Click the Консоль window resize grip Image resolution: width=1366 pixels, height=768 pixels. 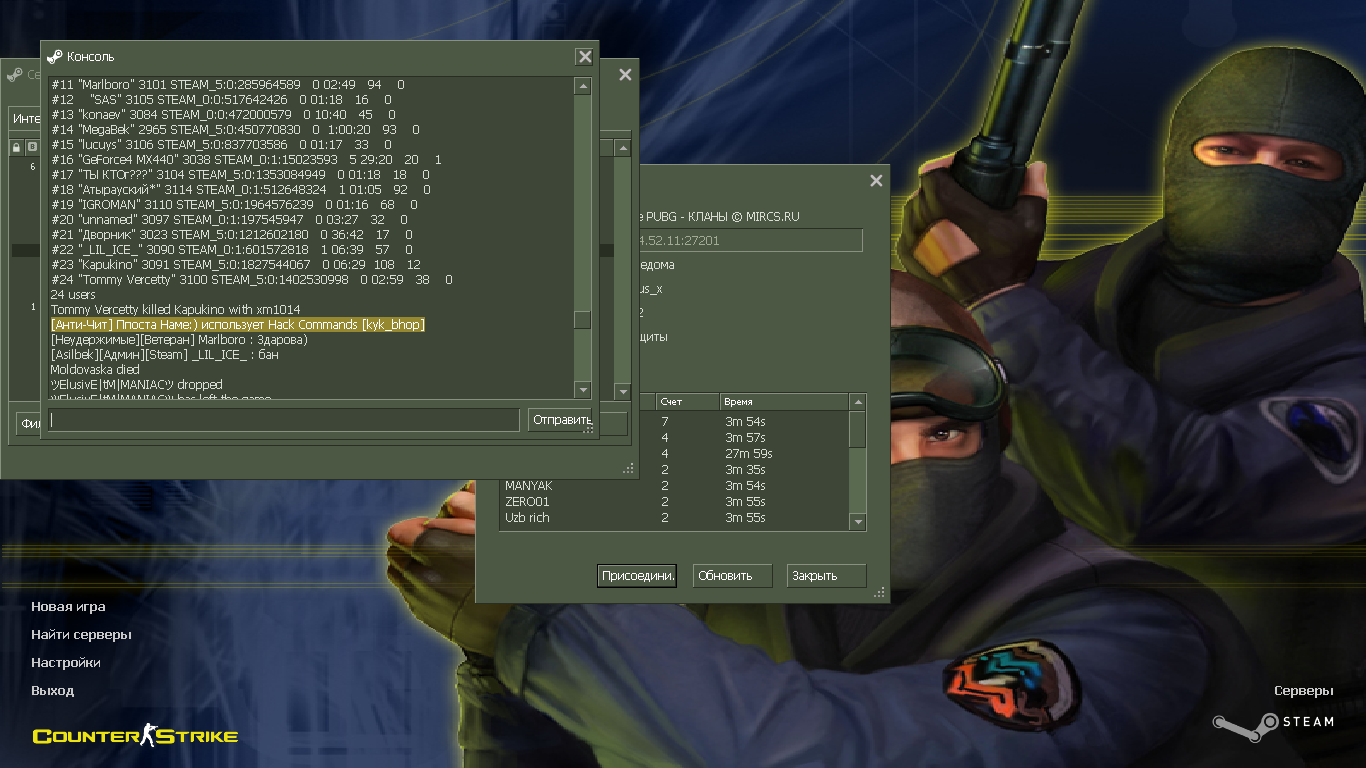point(590,429)
